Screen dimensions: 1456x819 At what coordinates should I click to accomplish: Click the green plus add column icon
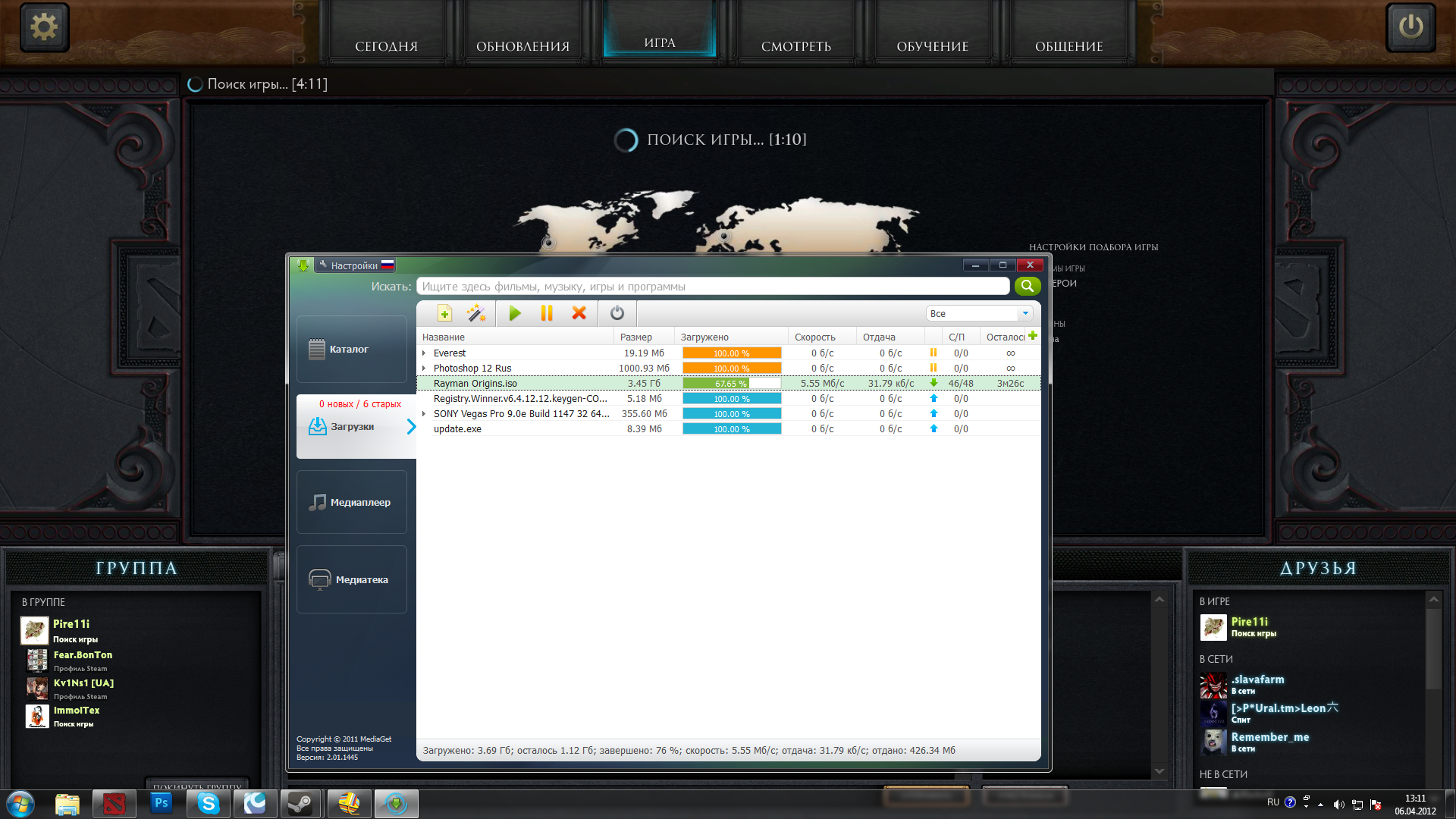click(1033, 336)
